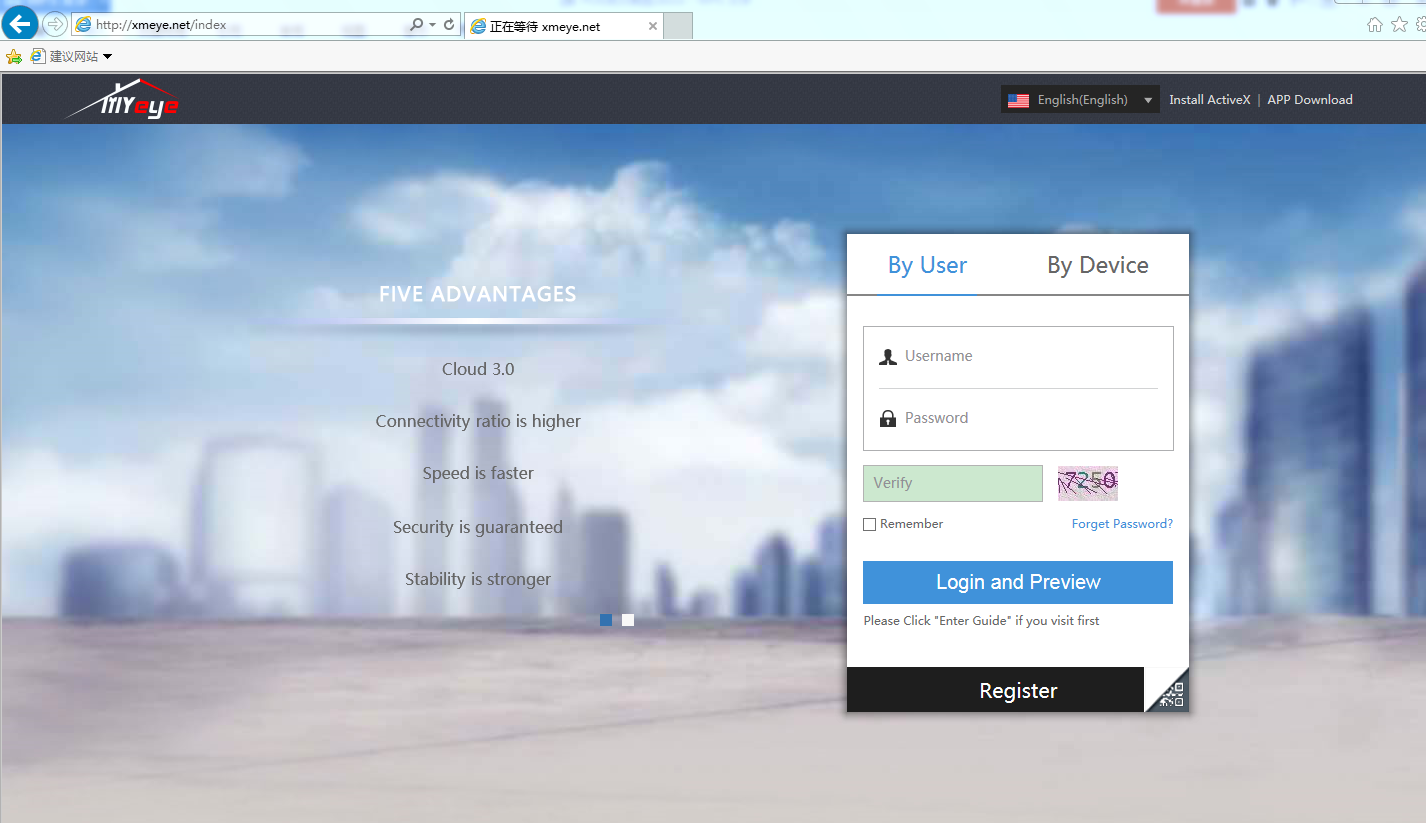This screenshot has height=823, width=1426.
Task: Click the refresh icon in address bar
Action: point(449,25)
